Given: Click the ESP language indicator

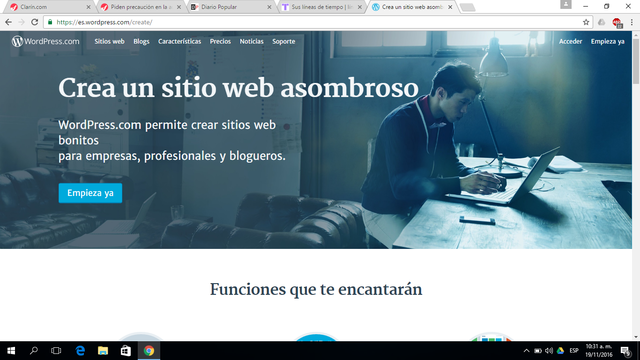Looking at the screenshot, I should point(574,351).
